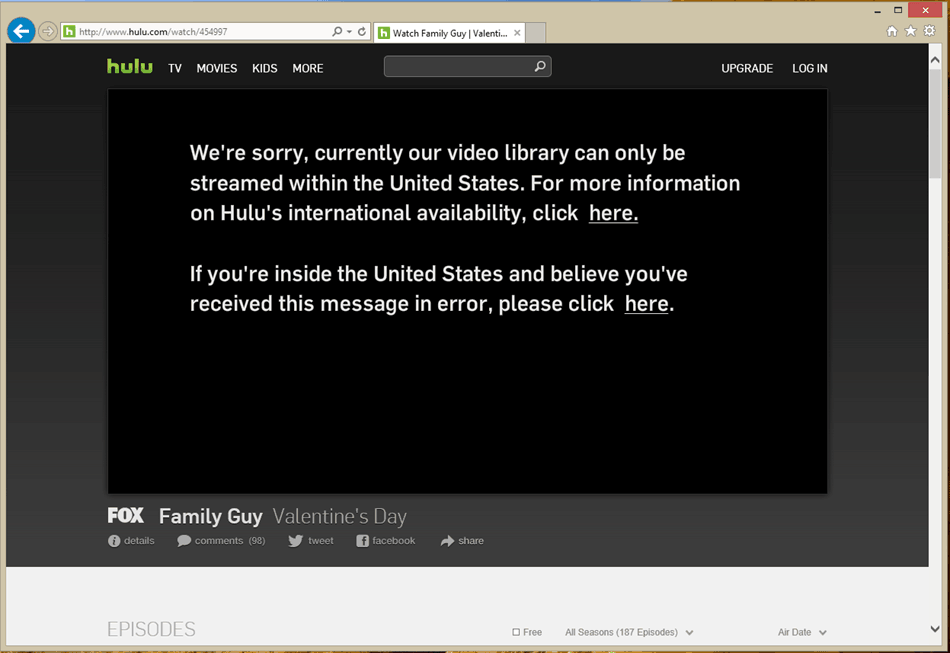Click the Valentine's Day episode title text
Image resolution: width=950 pixels, height=653 pixels.
[339, 517]
